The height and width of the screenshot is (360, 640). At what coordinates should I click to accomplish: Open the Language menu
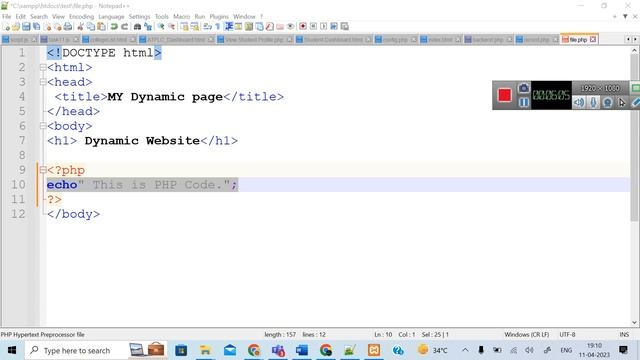(x=111, y=17)
